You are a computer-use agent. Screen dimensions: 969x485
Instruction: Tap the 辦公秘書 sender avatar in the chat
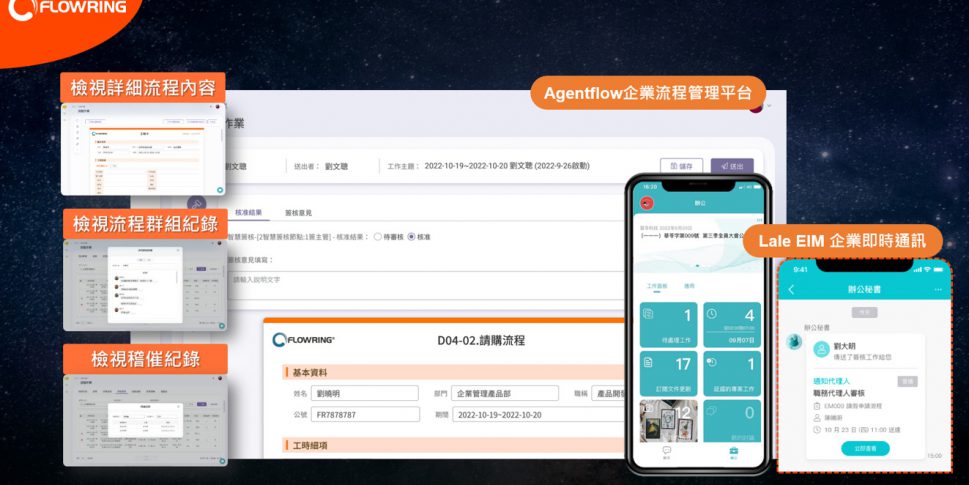click(x=794, y=342)
